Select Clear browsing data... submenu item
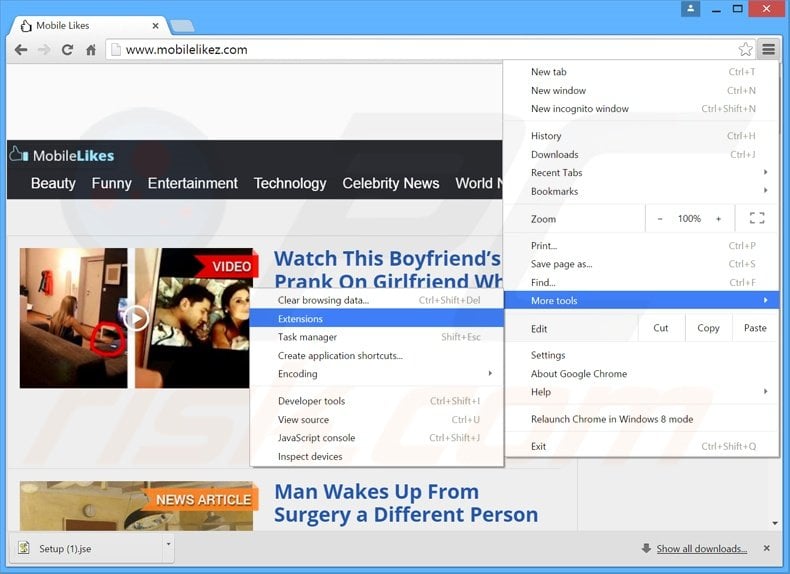This screenshot has height=574, width=790. (x=377, y=300)
